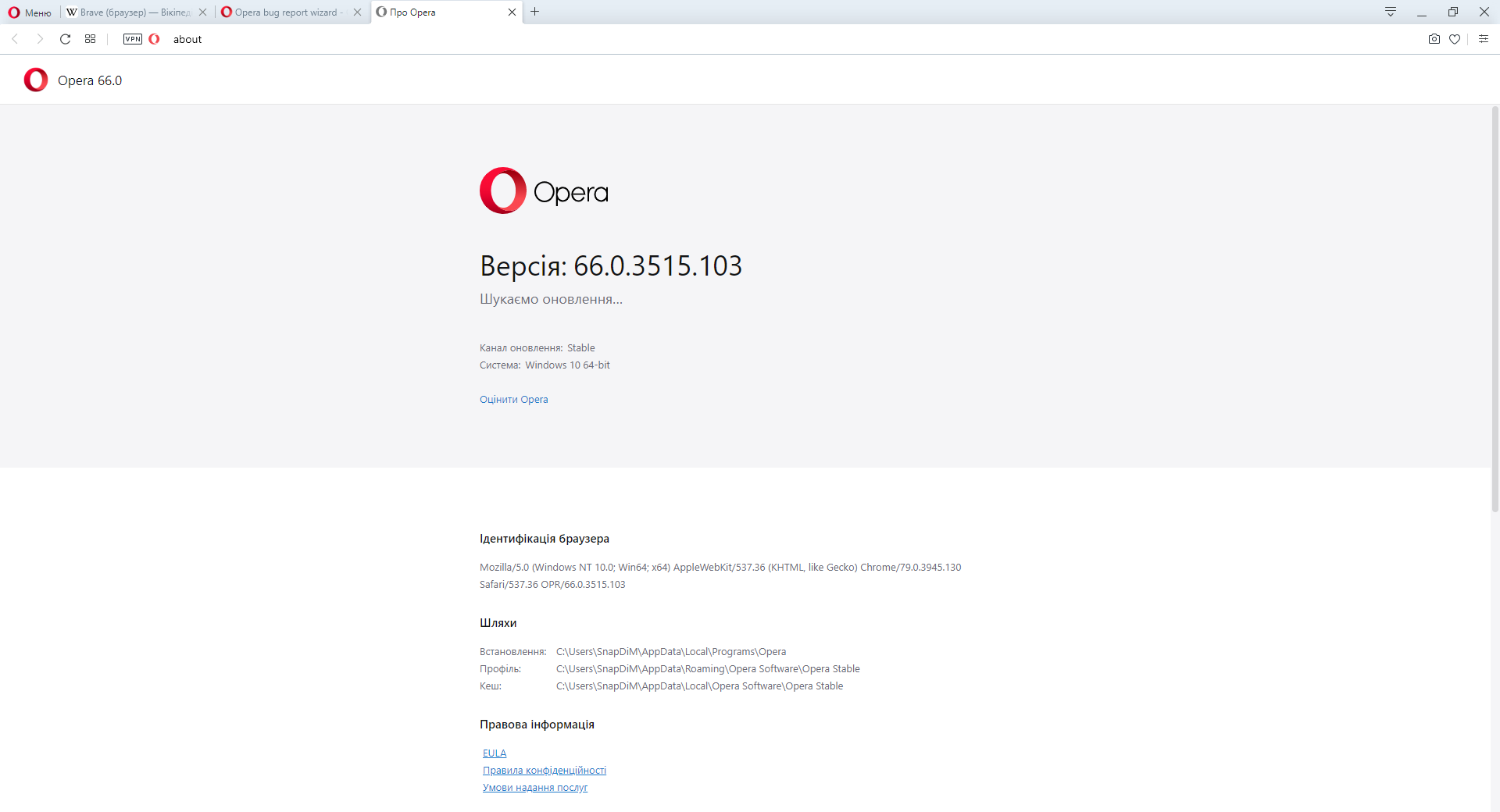Click the vertical page scrollbar

coord(1495,308)
